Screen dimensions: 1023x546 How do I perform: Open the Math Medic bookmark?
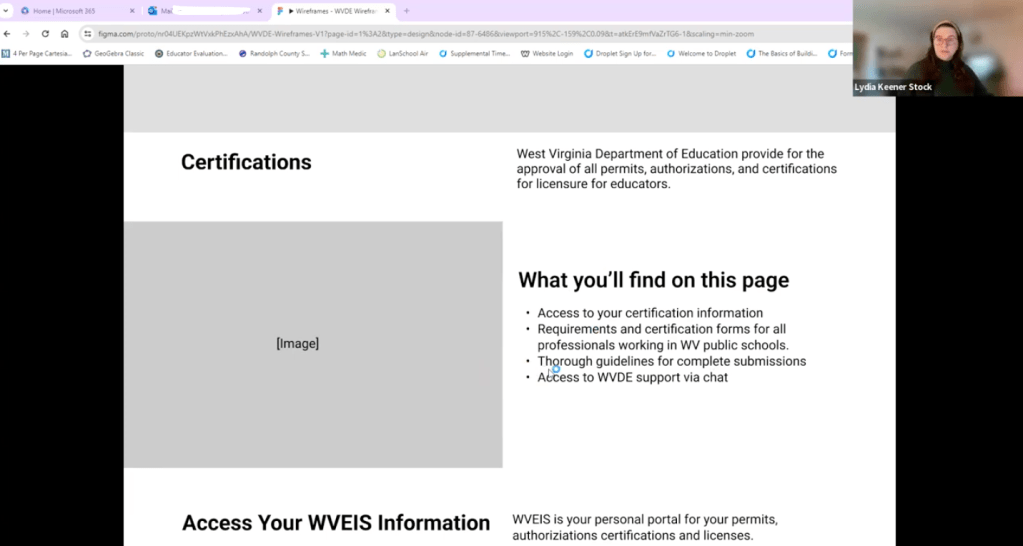pos(343,53)
